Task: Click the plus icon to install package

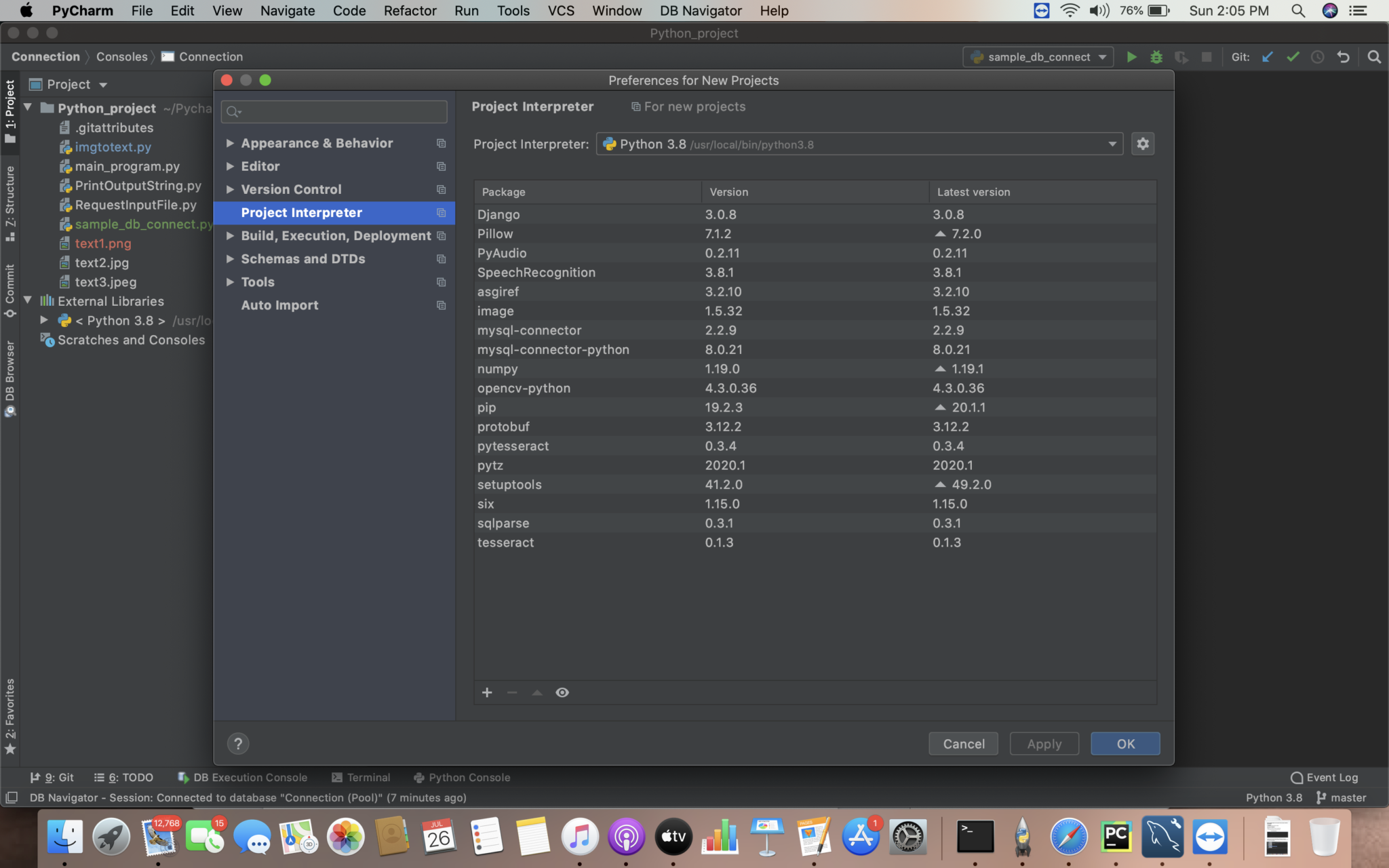Action: 487,692
